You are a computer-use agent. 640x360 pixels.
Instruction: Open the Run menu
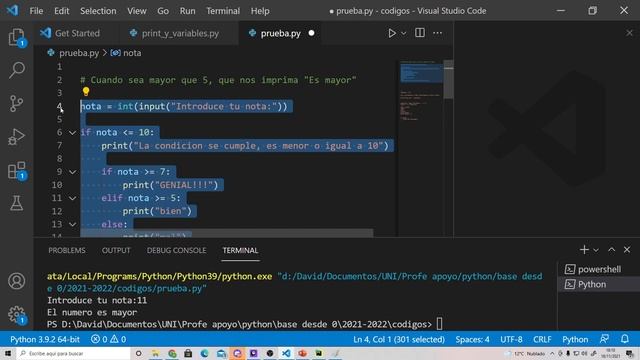click(x=187, y=11)
